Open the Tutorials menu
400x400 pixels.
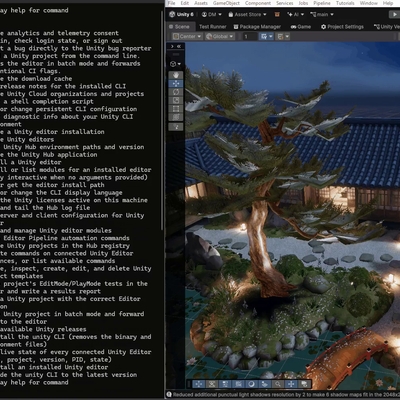(345, 3)
